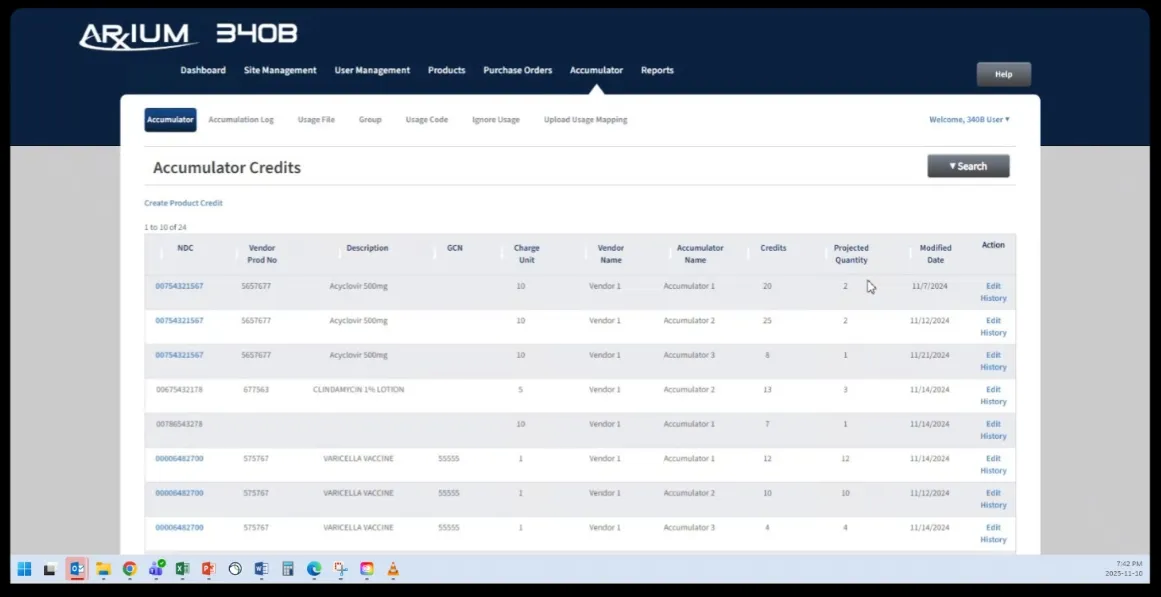Click the Create Product Credit link
Screen dimensions: 1161x597
pyautogui.click(x=183, y=203)
